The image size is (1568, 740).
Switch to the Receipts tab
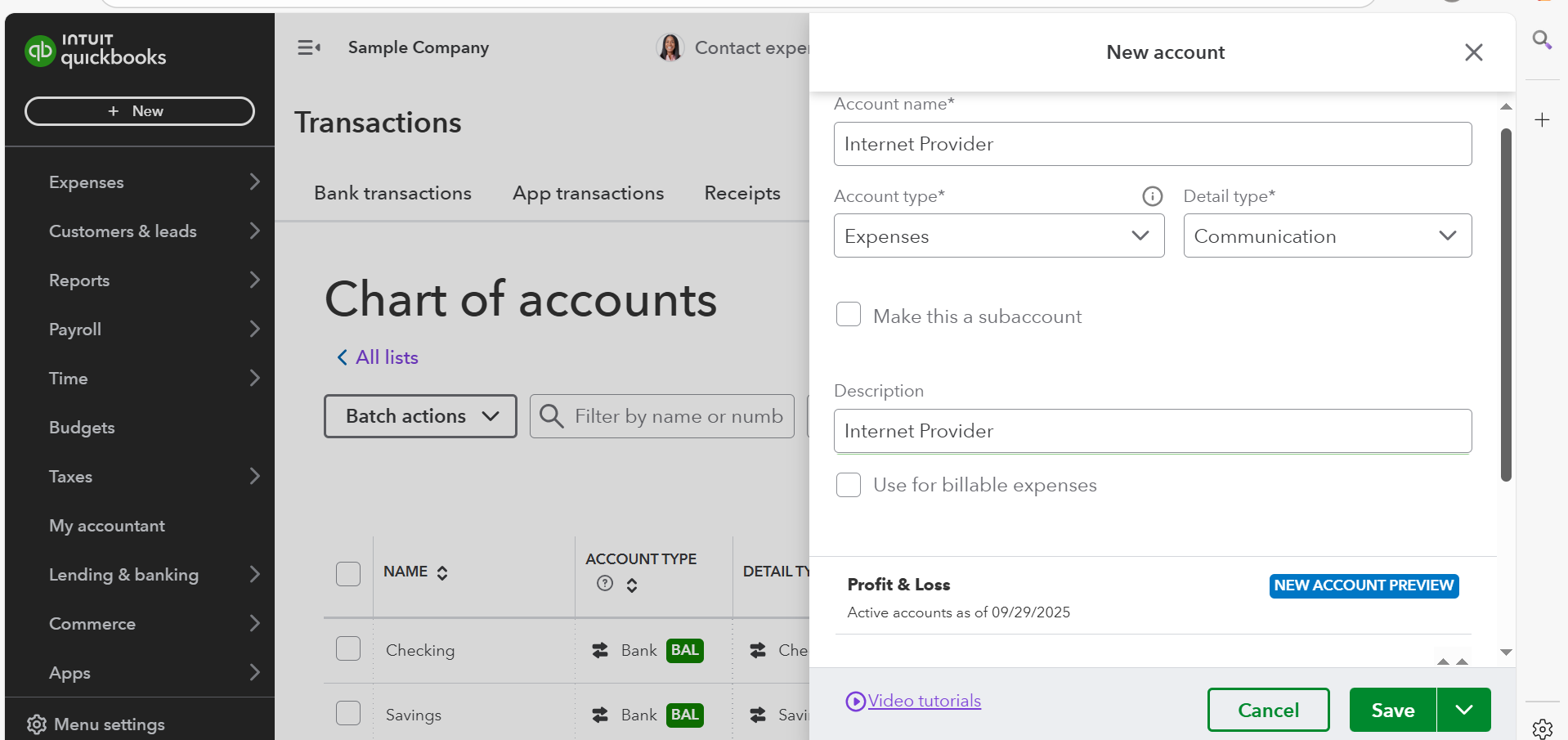click(741, 193)
